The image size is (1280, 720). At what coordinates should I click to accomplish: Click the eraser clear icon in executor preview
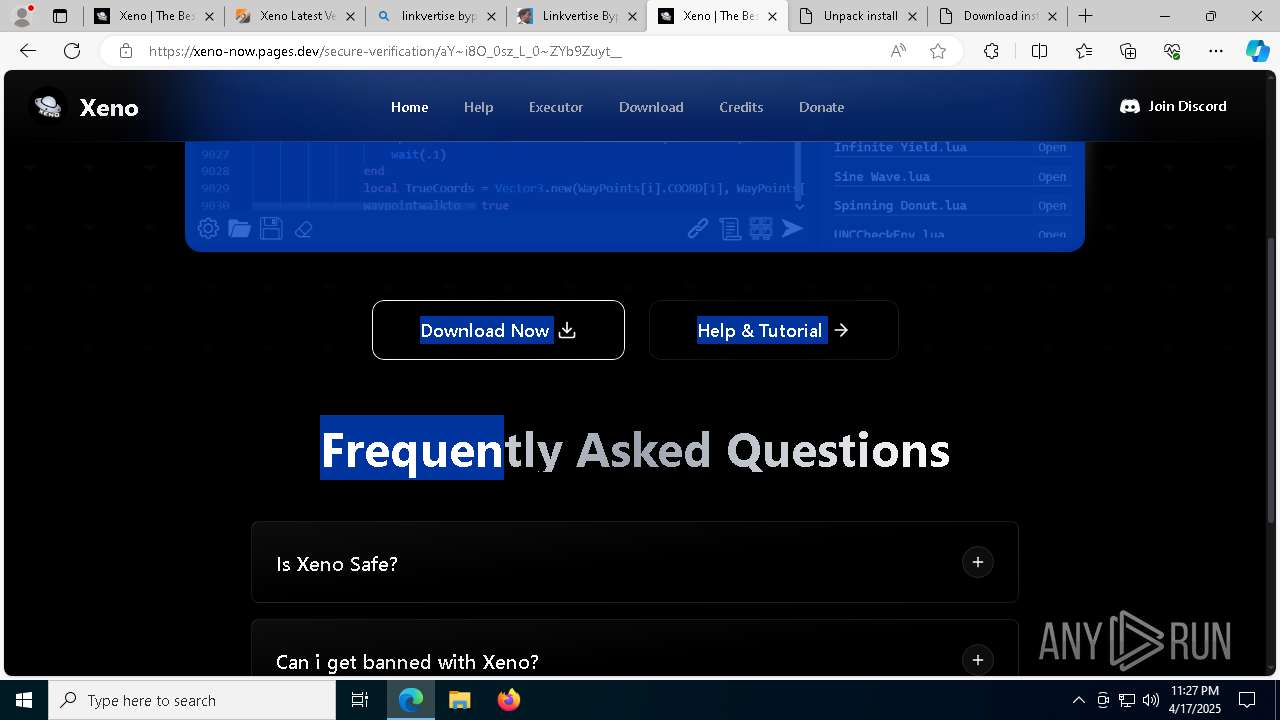[x=303, y=229]
